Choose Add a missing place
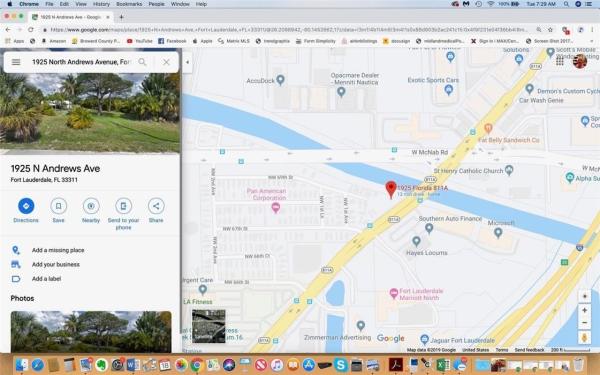The image size is (600, 375). point(58,250)
